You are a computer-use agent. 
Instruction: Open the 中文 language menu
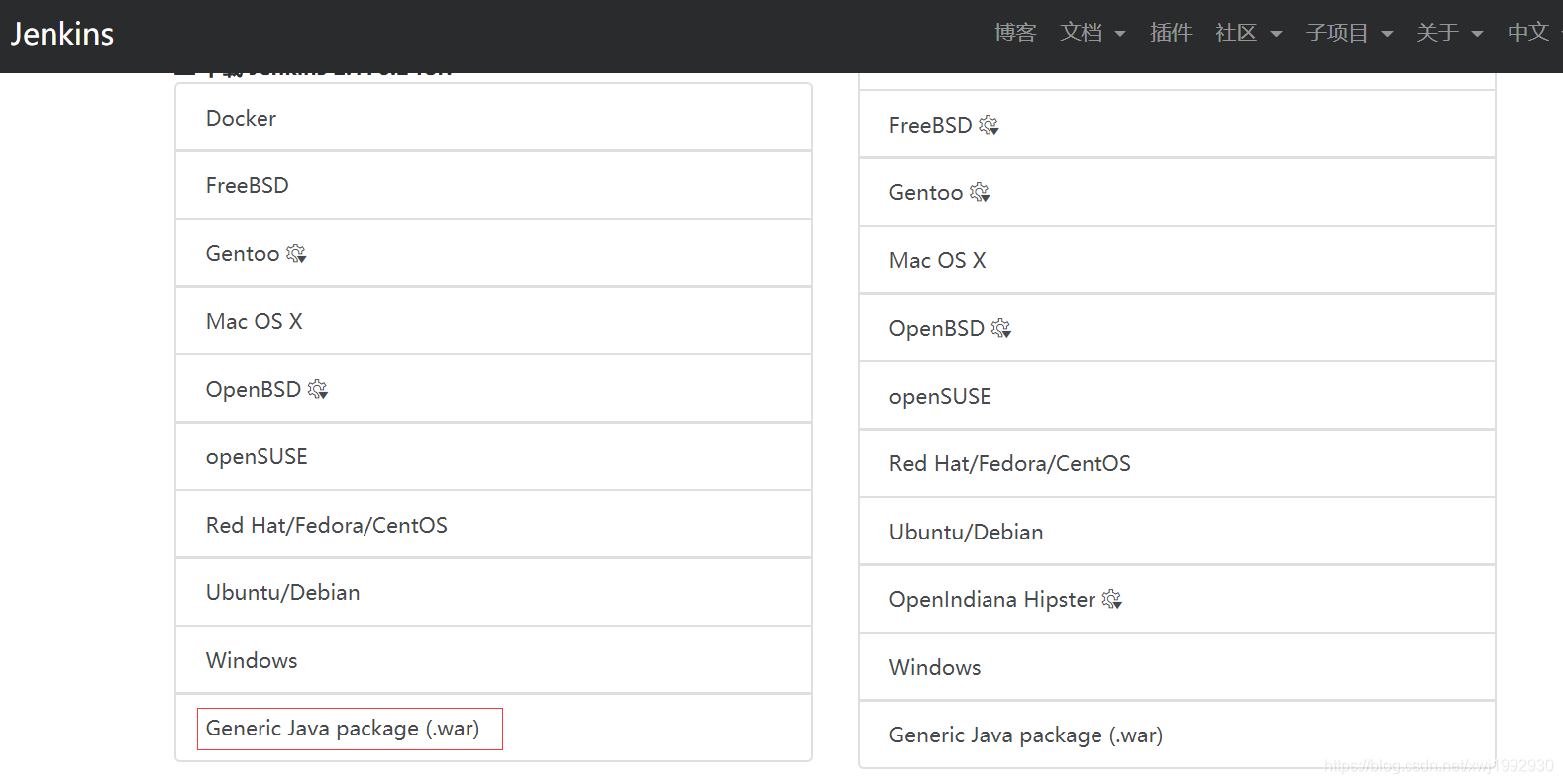[x=1532, y=33]
